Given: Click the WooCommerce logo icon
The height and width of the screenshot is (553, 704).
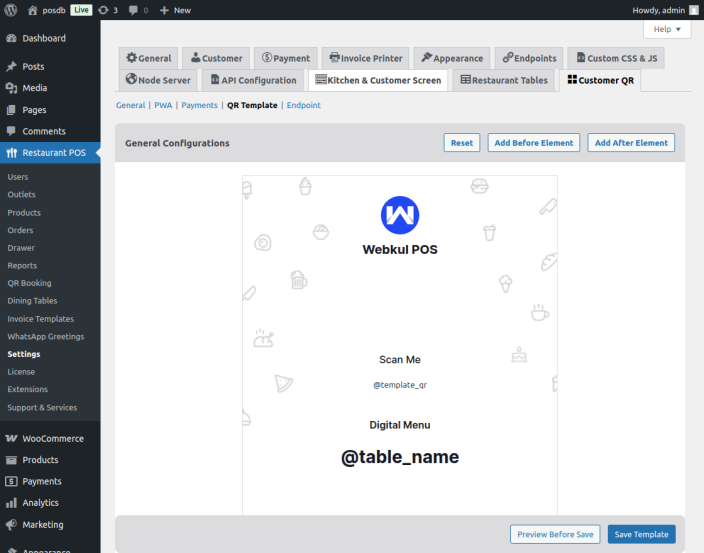Looking at the screenshot, I should (12, 438).
